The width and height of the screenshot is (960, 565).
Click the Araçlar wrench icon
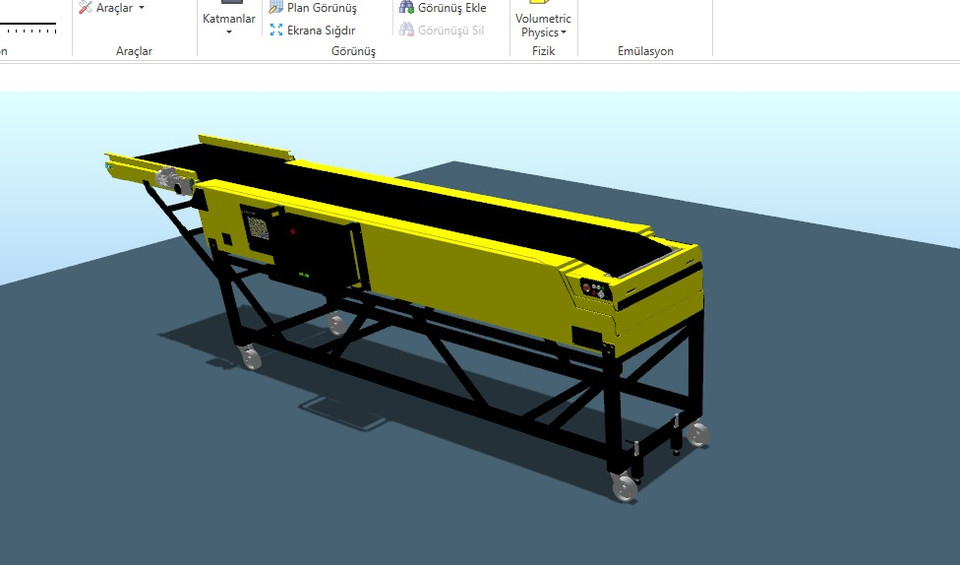tap(86, 7)
